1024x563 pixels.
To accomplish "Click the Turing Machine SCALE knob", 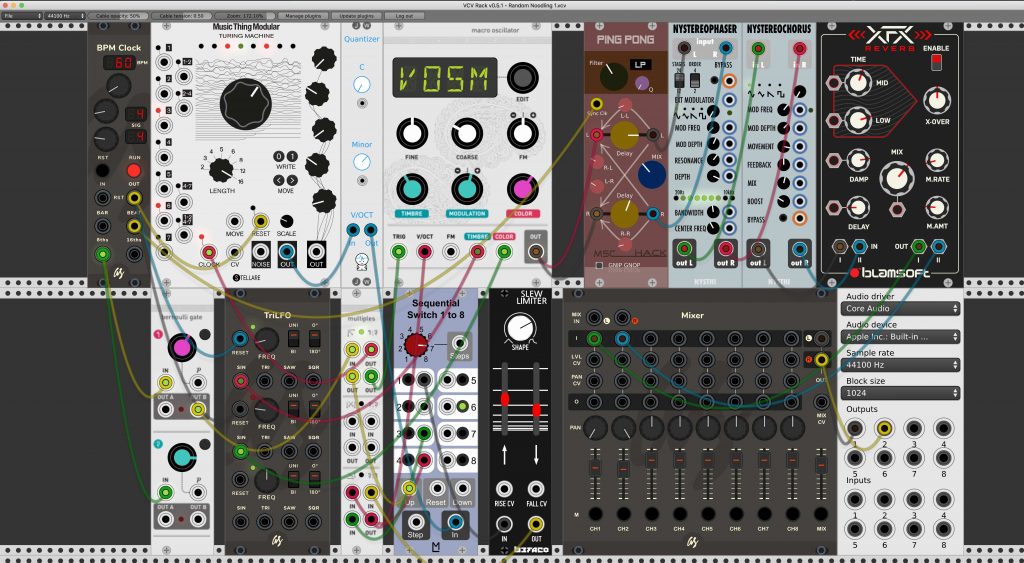I will [x=286, y=221].
